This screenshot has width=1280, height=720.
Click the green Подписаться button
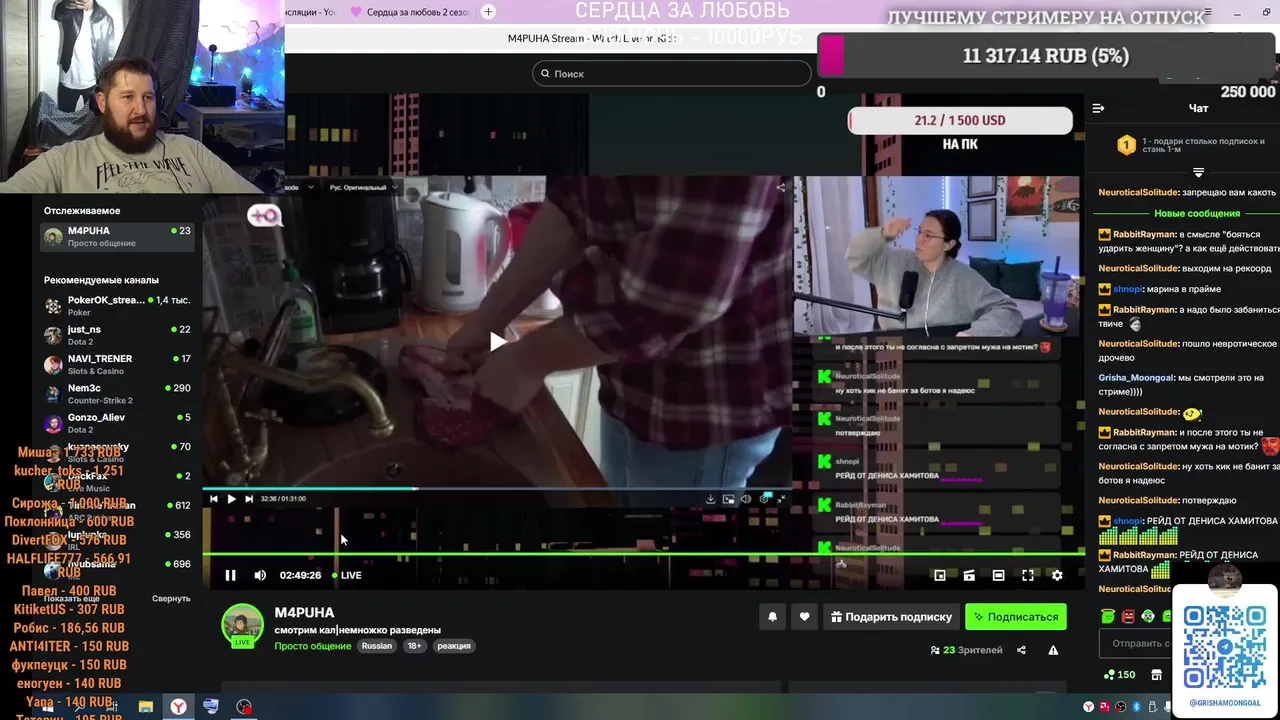tap(1016, 617)
